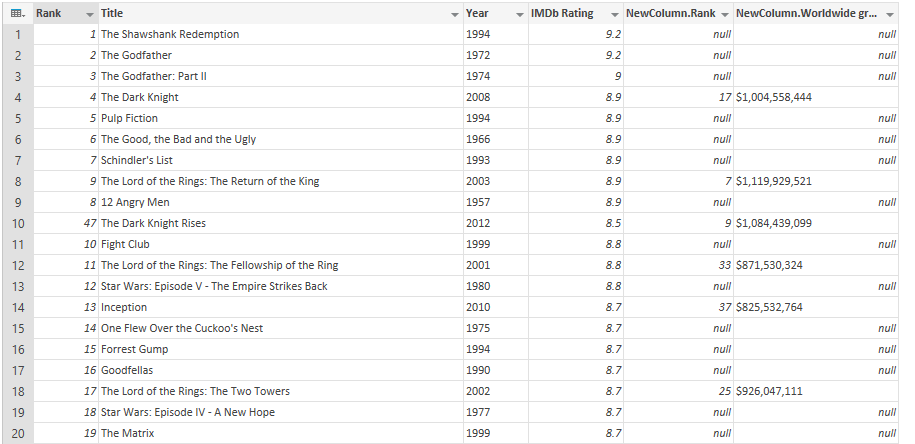Select the Year column header
This screenshot has width=915, height=444.
click(485, 14)
